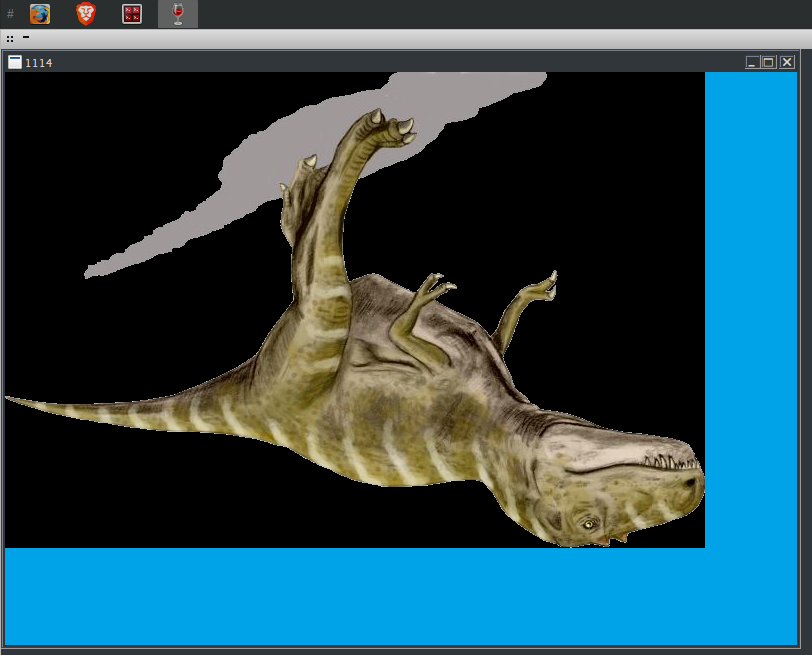812x655 pixels.
Task: Click the four-dot grip handle
Action: click(x=10, y=38)
